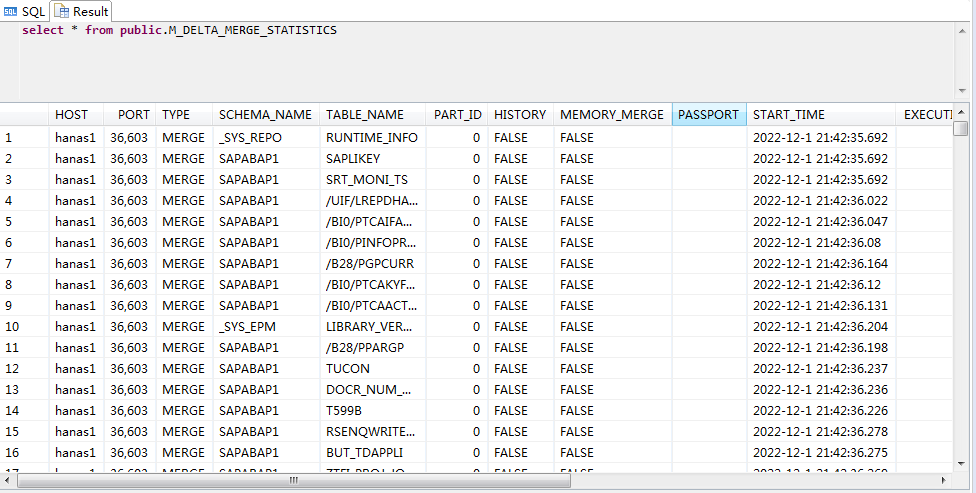976x493 pixels.
Task: Click the MEMORY_MERGE column header
Action: tap(612, 115)
